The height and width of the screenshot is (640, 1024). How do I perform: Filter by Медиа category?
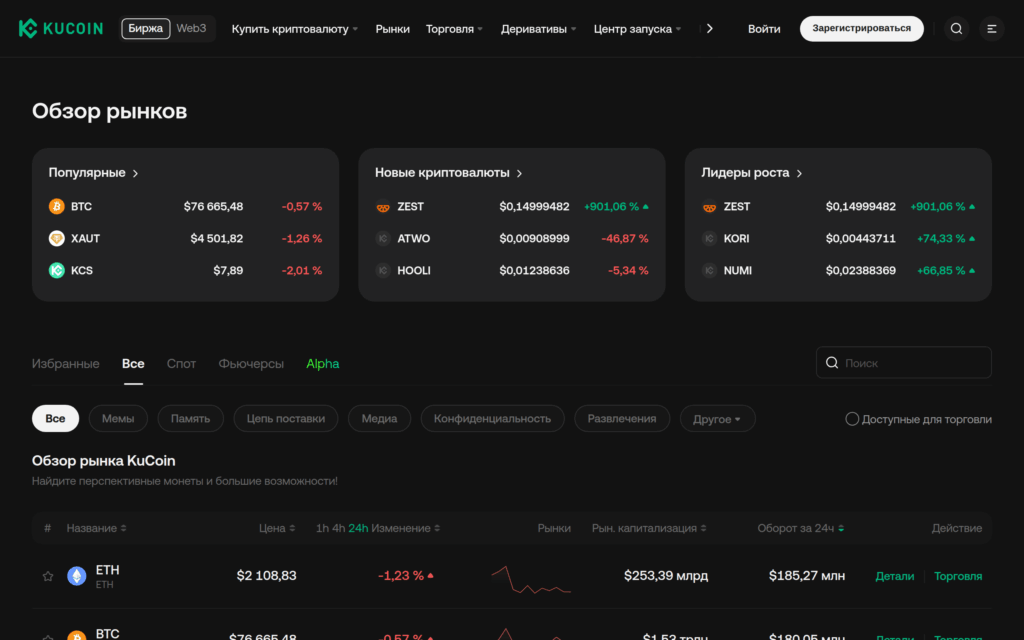379,419
